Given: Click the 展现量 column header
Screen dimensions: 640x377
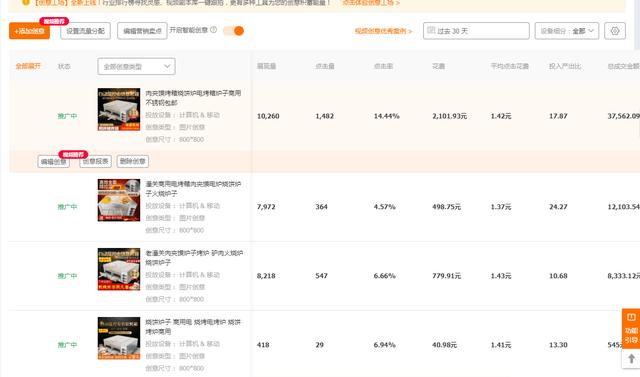Looking at the screenshot, I should click(267, 66).
